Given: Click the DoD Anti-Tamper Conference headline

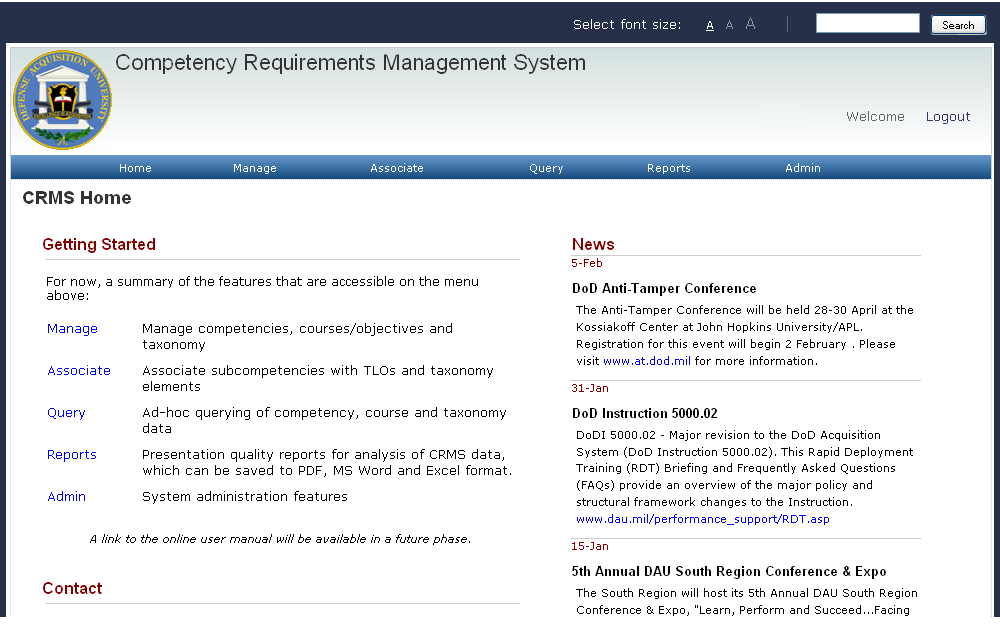Looking at the screenshot, I should tap(664, 288).
